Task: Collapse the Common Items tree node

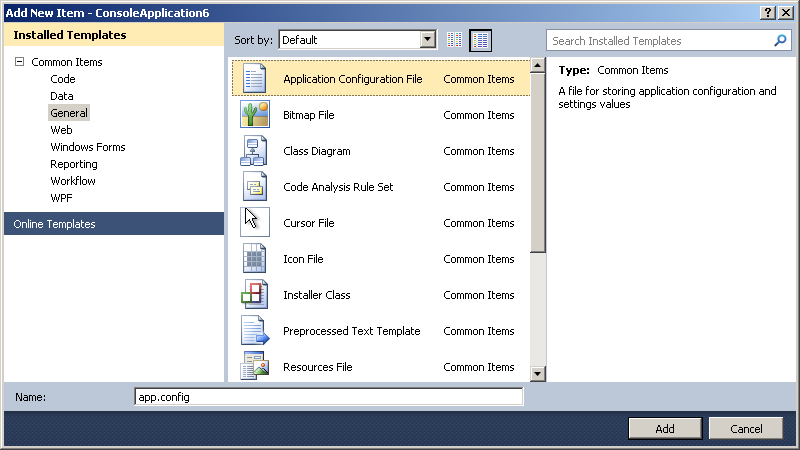Action: click(x=19, y=62)
